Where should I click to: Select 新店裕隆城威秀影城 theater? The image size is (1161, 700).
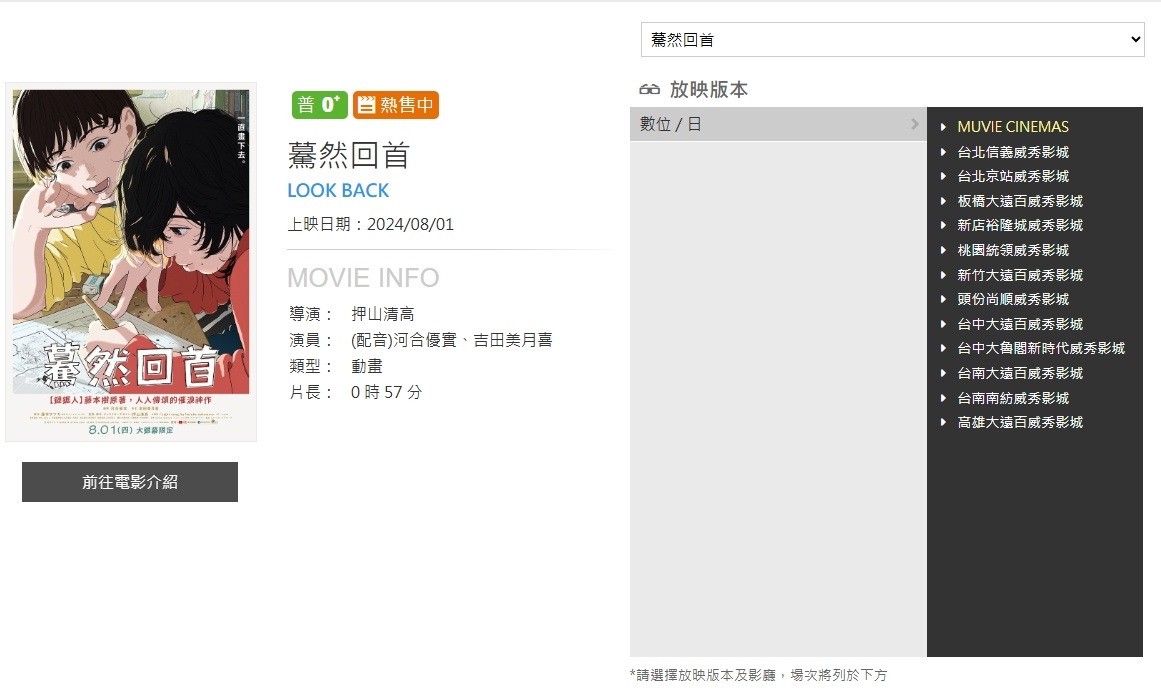(1020, 225)
